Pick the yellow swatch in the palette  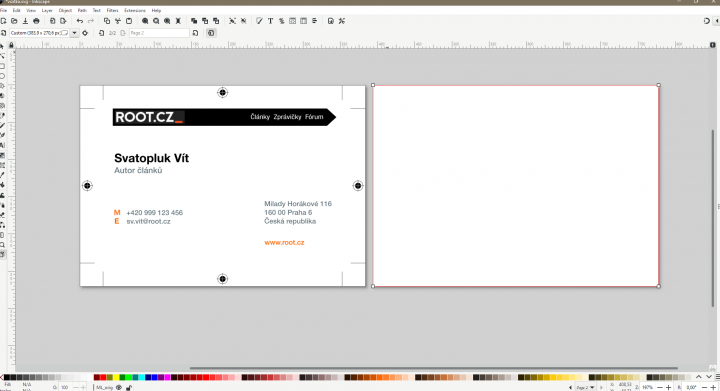[116, 377]
